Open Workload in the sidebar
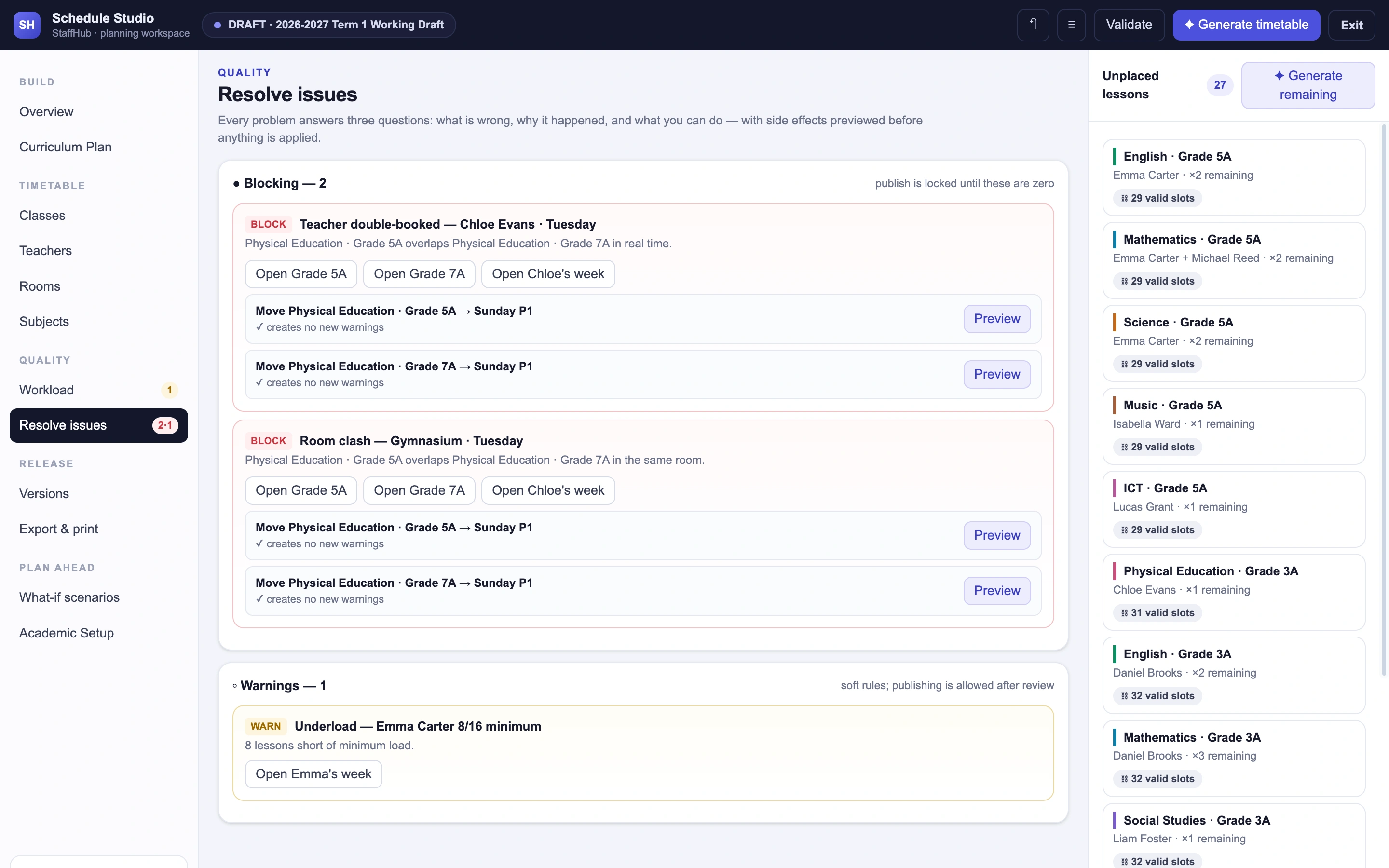 coord(99,390)
